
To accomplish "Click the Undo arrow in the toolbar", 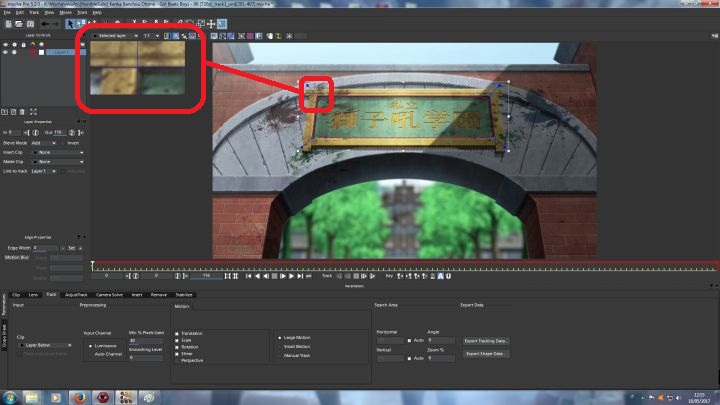I will click(45, 24).
